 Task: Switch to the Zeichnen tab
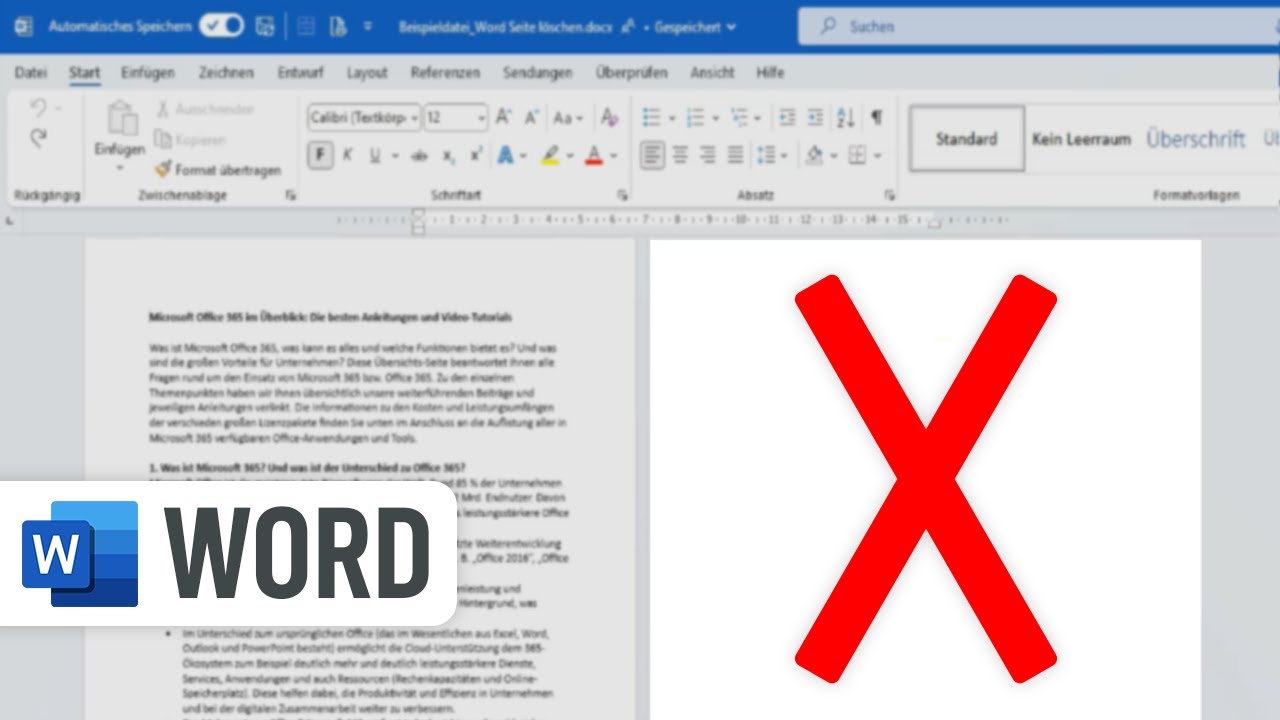[226, 72]
